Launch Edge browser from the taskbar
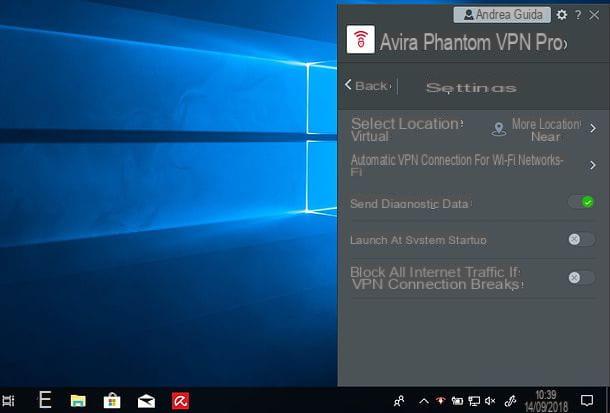This screenshot has height=413, width=610. pyautogui.click(x=45, y=400)
